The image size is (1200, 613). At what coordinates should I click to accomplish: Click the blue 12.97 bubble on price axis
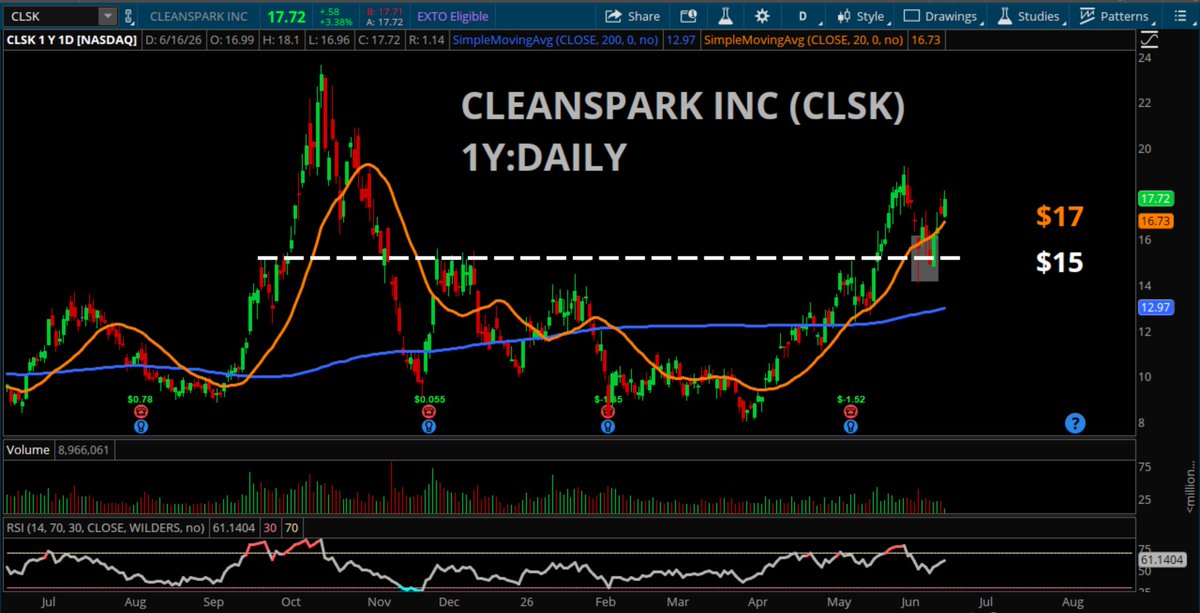1155,307
